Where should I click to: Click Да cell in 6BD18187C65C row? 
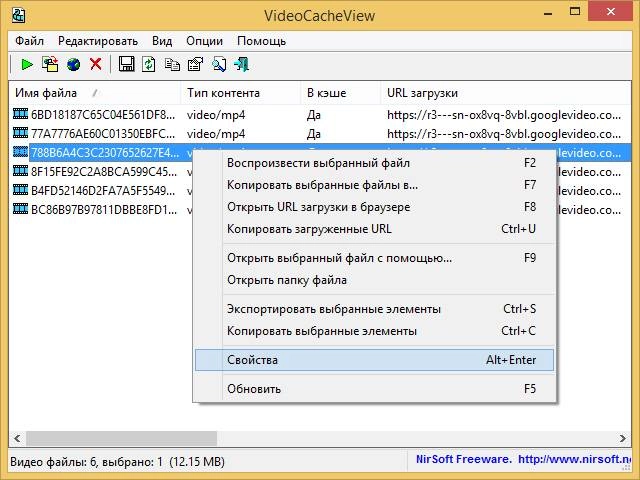click(x=313, y=115)
